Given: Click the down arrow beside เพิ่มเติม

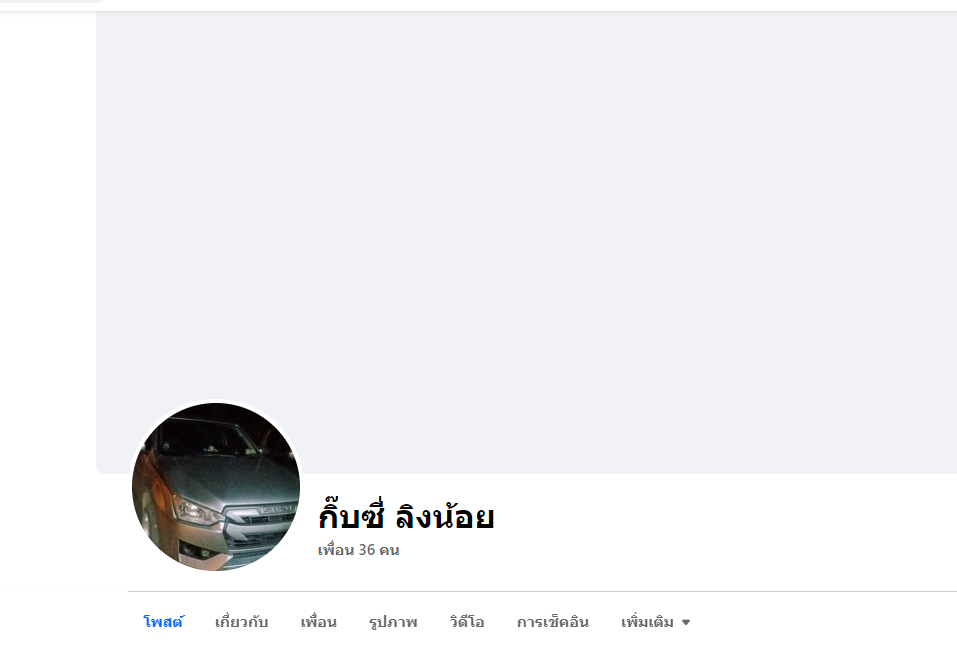Looking at the screenshot, I should click(x=685, y=623).
